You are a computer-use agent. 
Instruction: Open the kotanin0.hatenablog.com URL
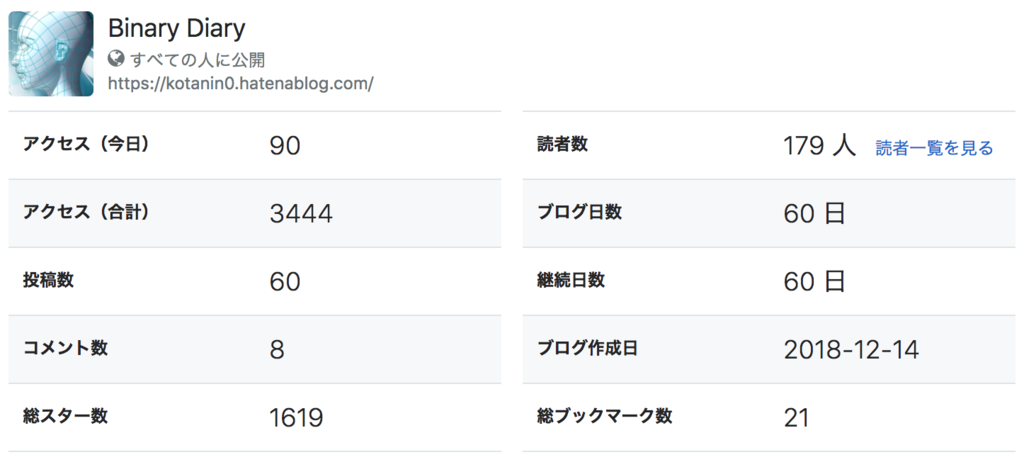[240, 84]
